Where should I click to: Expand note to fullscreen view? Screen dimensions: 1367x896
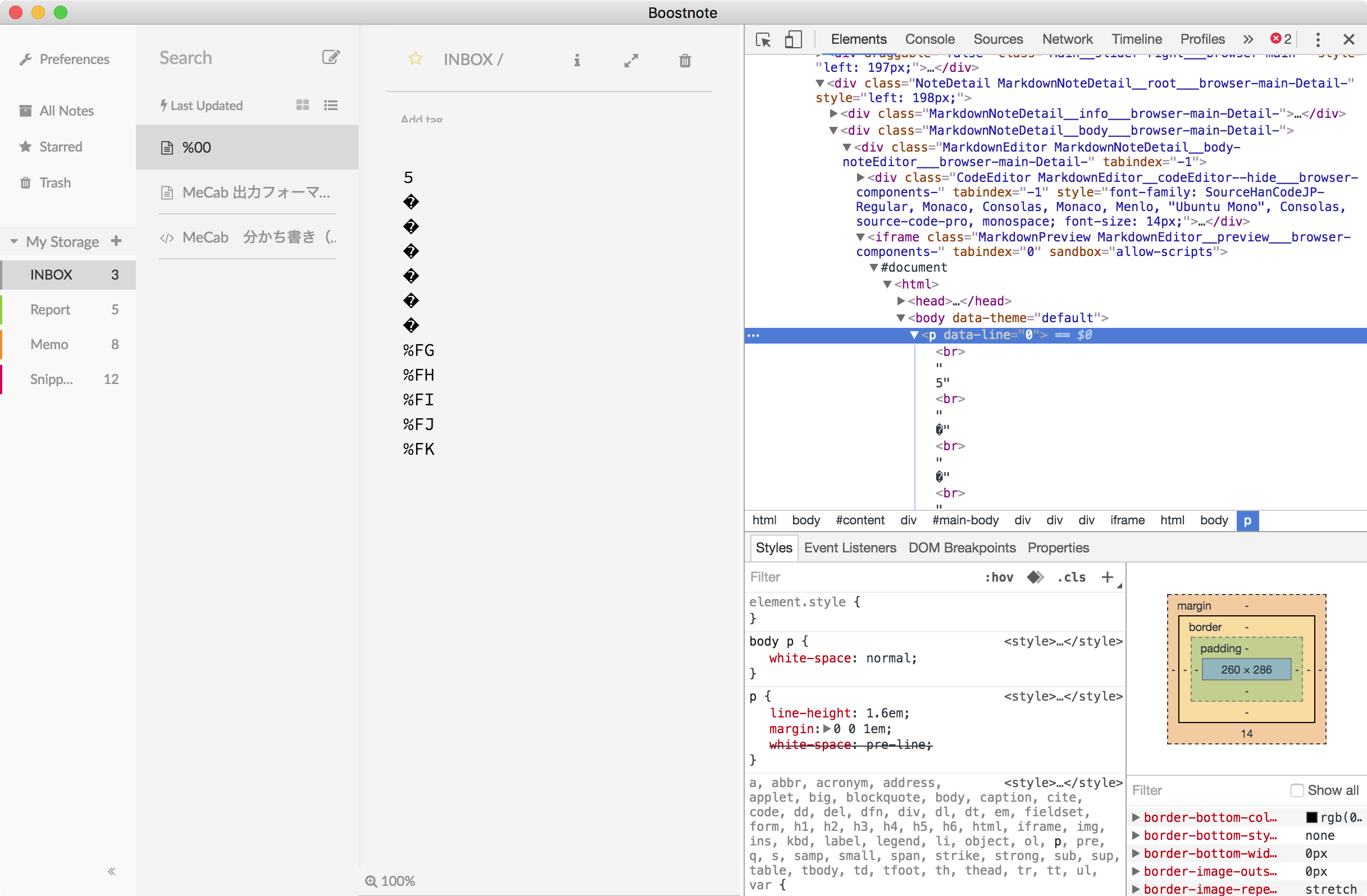click(x=631, y=60)
